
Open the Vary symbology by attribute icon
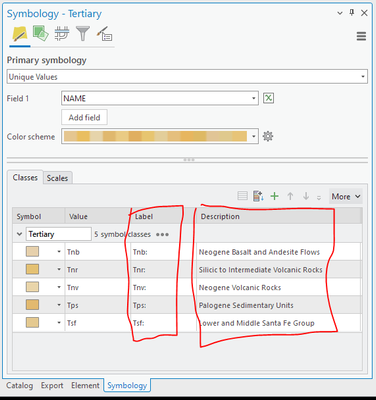41,34
